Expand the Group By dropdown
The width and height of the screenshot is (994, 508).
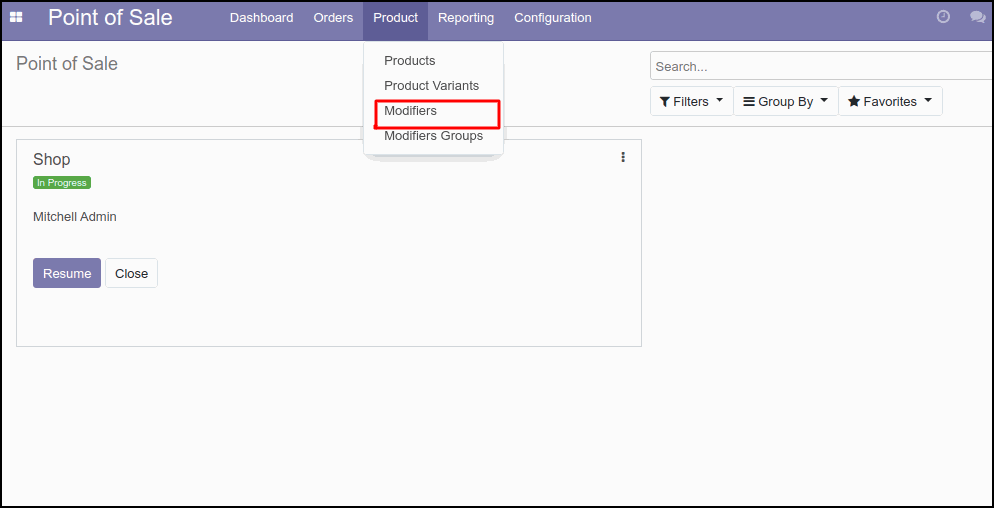[786, 101]
